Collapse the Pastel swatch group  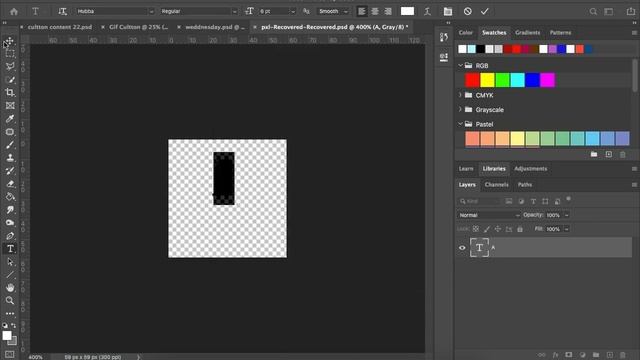click(x=460, y=124)
